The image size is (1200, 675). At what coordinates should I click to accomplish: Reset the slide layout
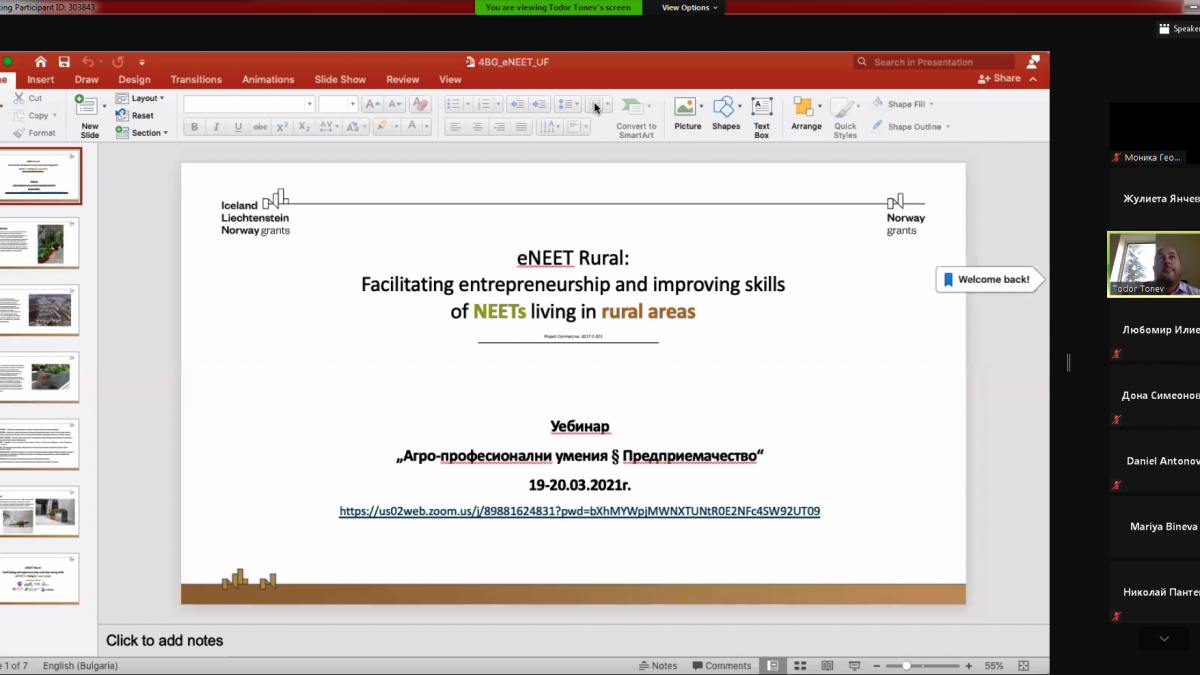136,116
